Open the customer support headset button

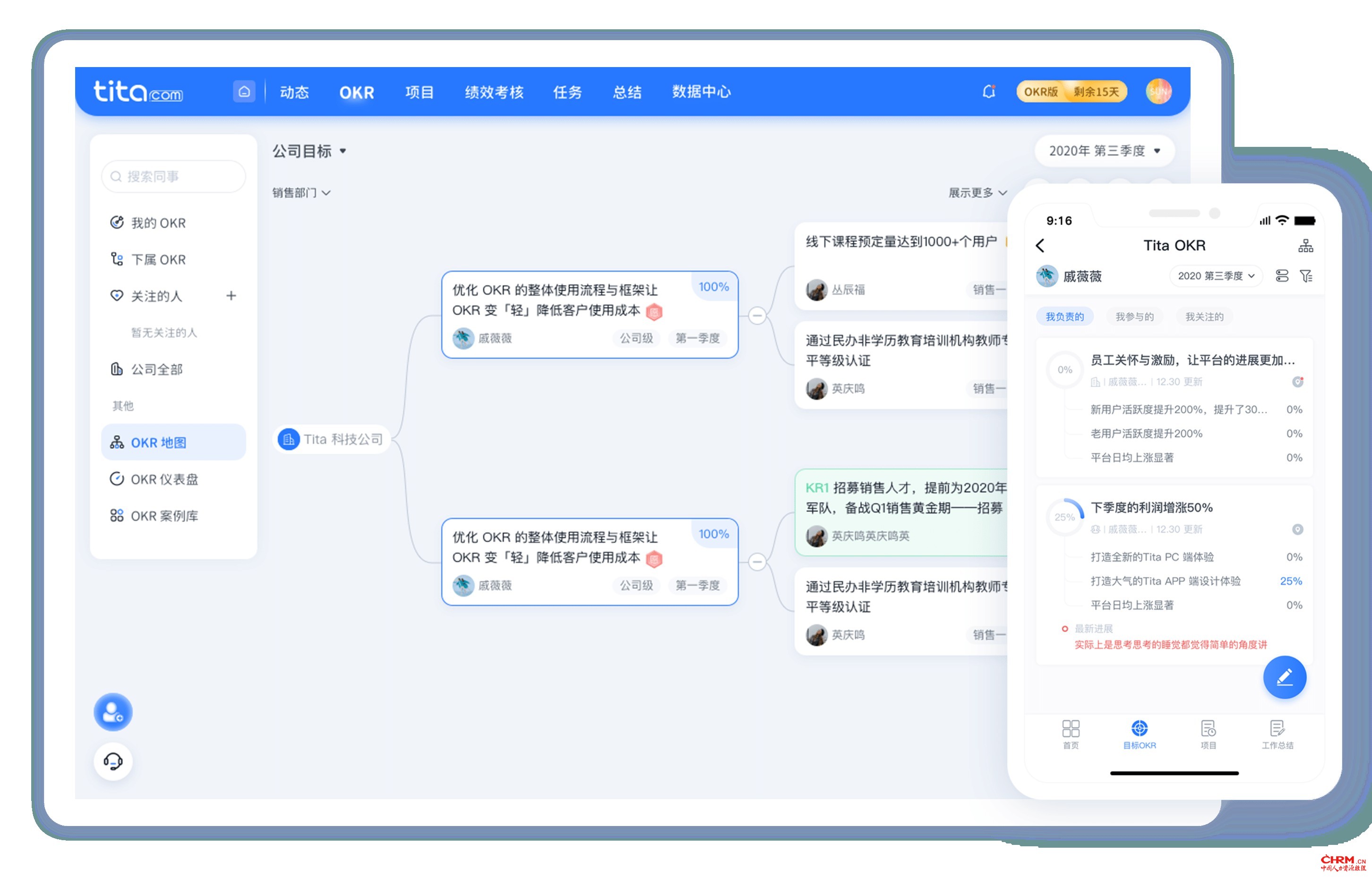[x=113, y=761]
